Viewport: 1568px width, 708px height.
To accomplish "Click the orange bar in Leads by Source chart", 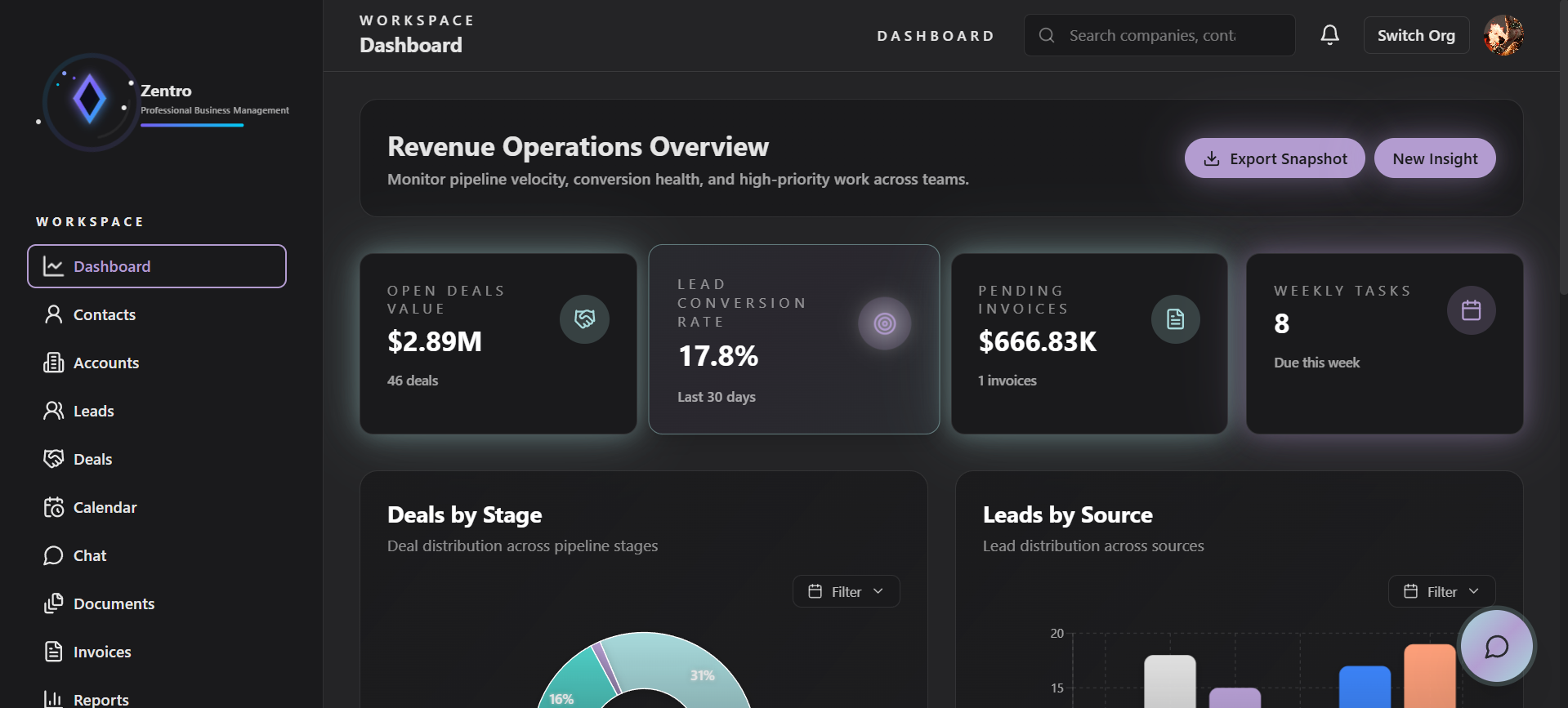I will pos(1430,676).
